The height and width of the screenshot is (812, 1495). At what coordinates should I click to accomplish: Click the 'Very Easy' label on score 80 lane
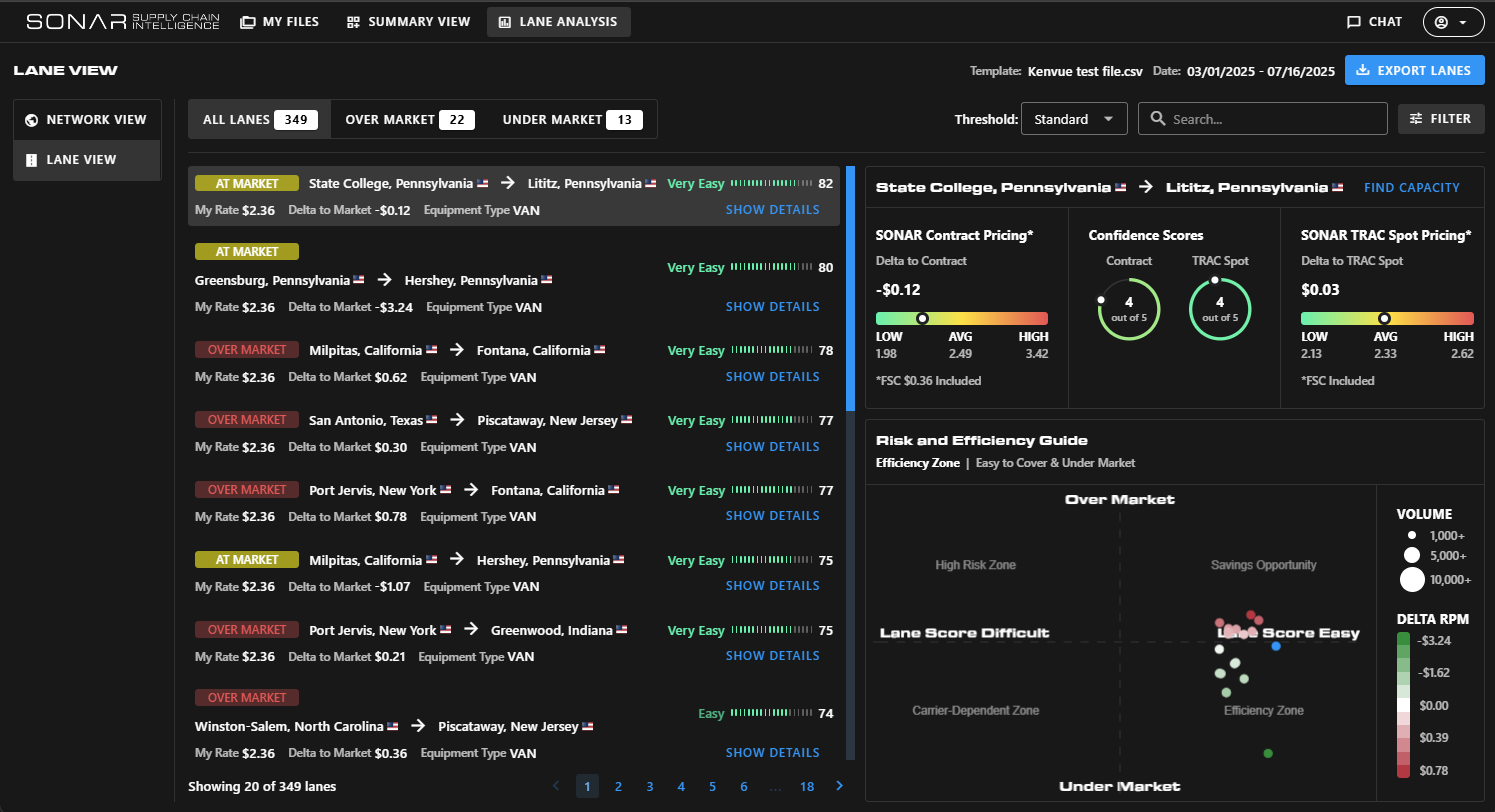click(696, 267)
